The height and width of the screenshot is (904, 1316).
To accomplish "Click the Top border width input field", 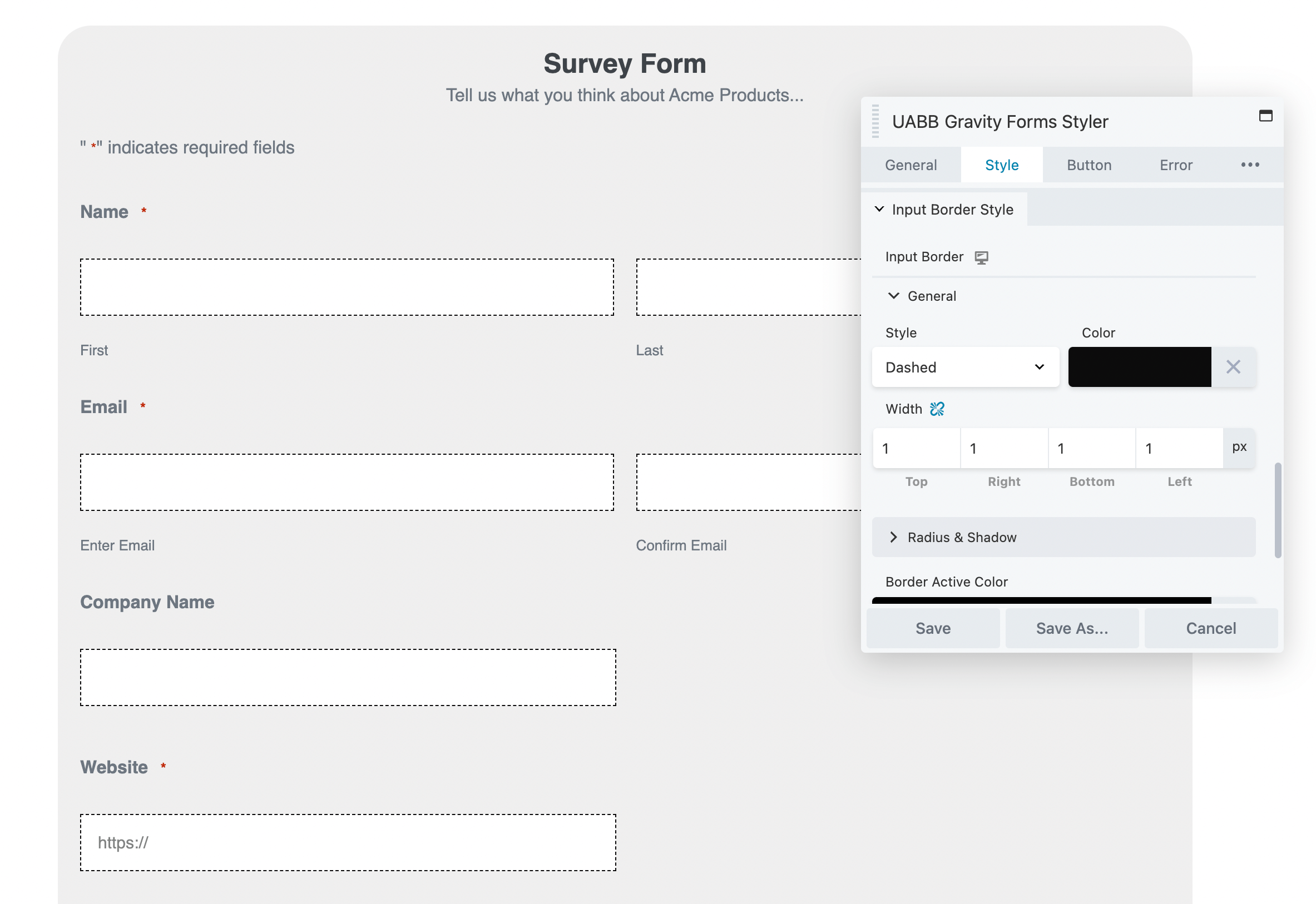I will click(x=915, y=448).
